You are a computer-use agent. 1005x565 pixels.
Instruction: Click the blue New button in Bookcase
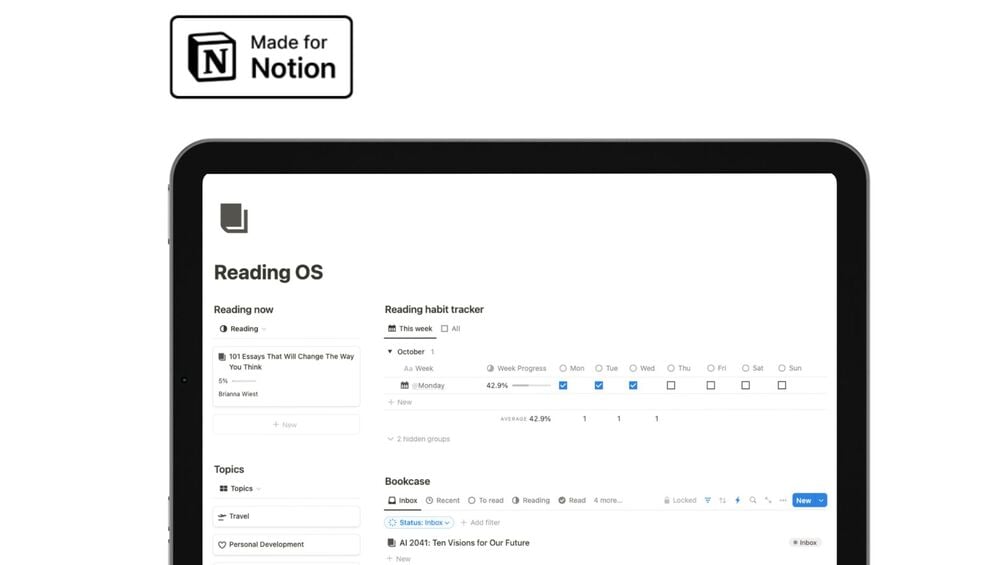pos(804,500)
